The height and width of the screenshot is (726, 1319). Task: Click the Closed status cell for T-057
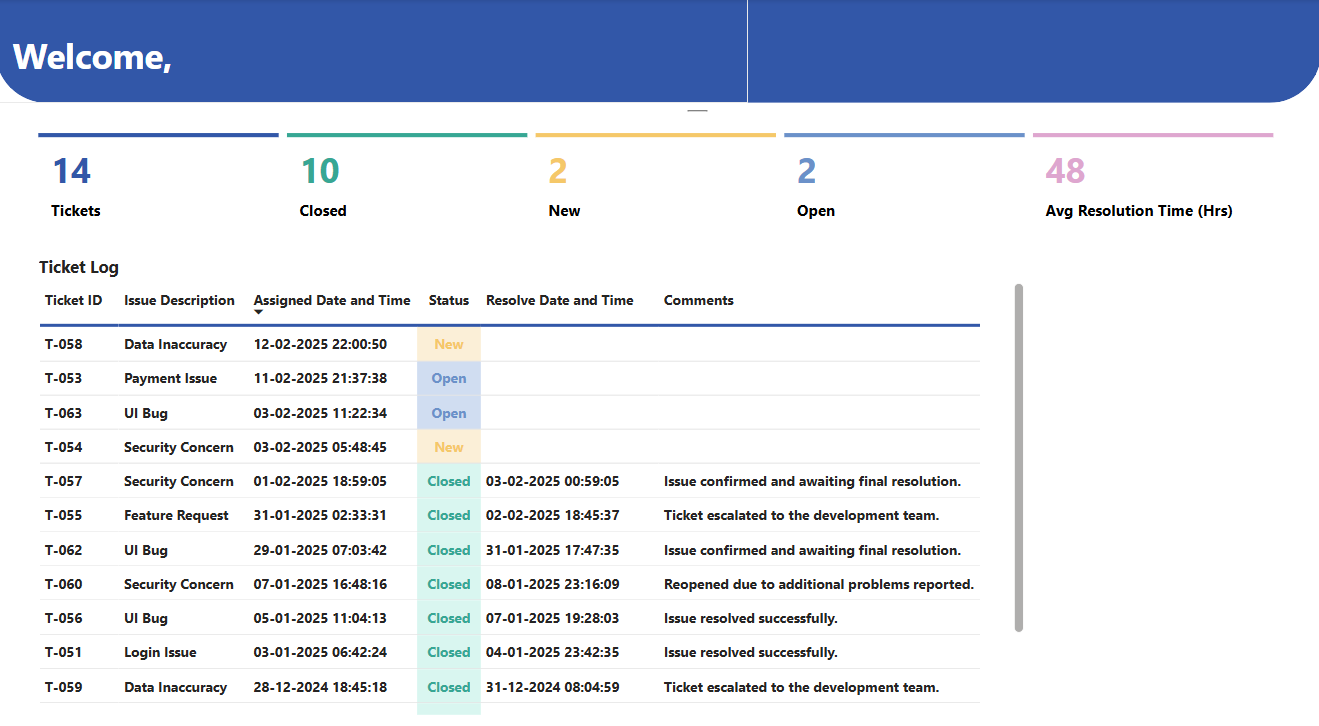(x=449, y=481)
